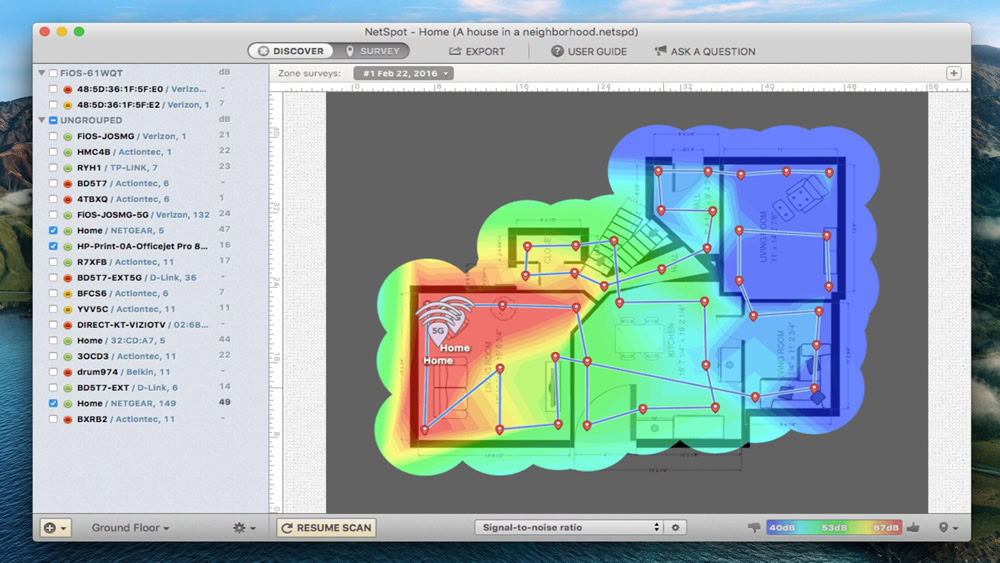Click the Export share icon

coord(455,51)
